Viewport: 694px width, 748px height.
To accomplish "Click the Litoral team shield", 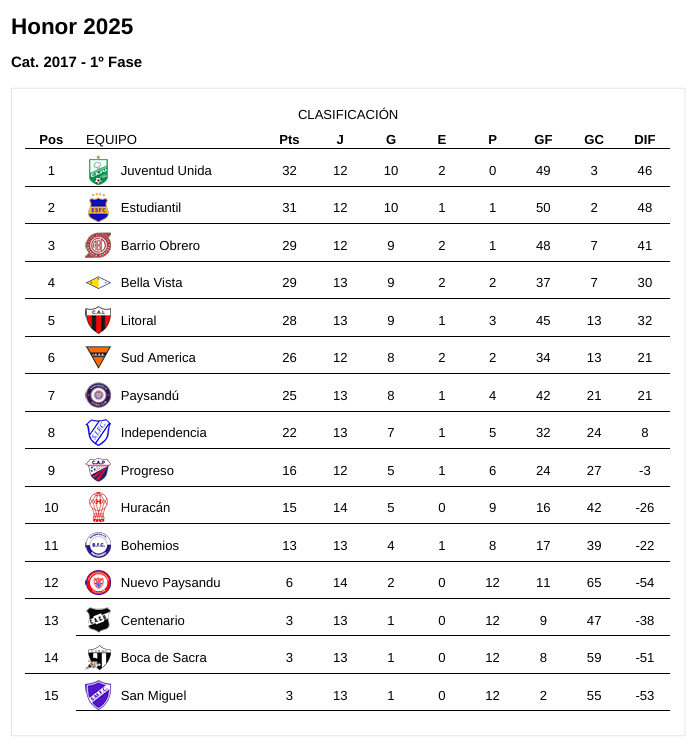I will (x=98, y=320).
